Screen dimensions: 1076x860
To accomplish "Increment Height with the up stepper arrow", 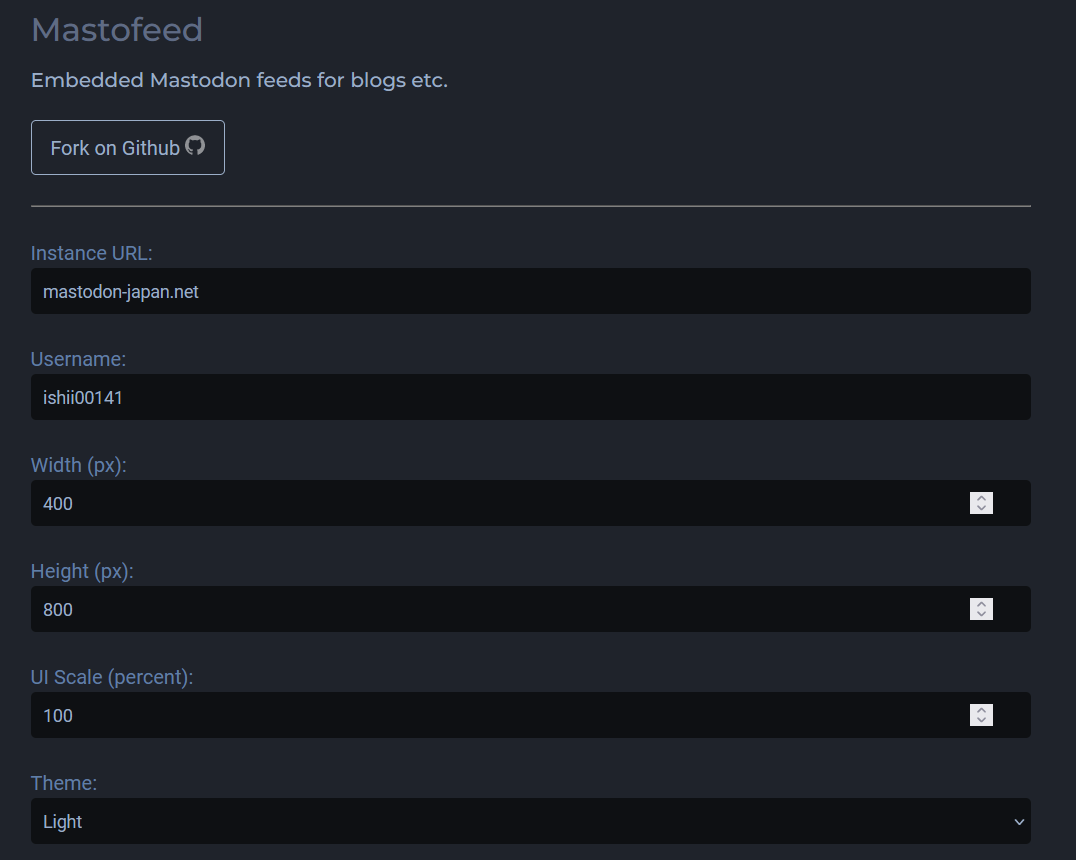I will pos(981,604).
